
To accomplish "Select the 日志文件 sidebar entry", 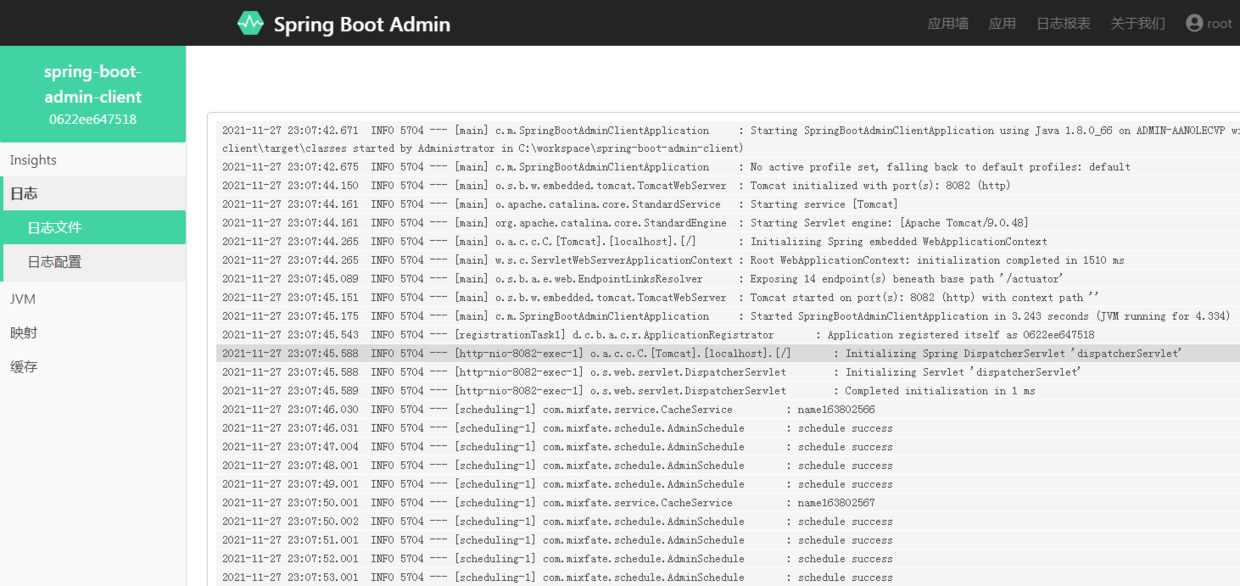I will click(x=93, y=228).
